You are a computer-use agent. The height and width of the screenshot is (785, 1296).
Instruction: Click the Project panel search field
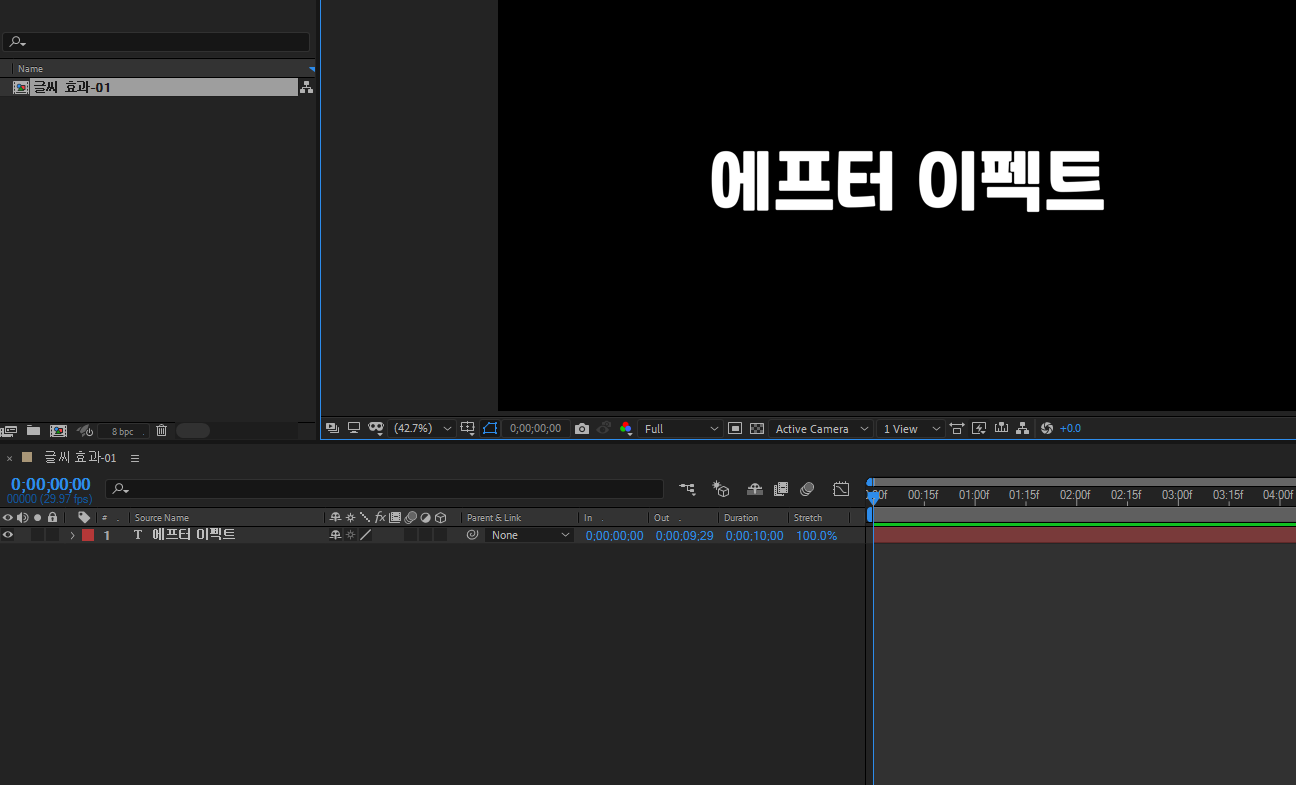(x=155, y=42)
